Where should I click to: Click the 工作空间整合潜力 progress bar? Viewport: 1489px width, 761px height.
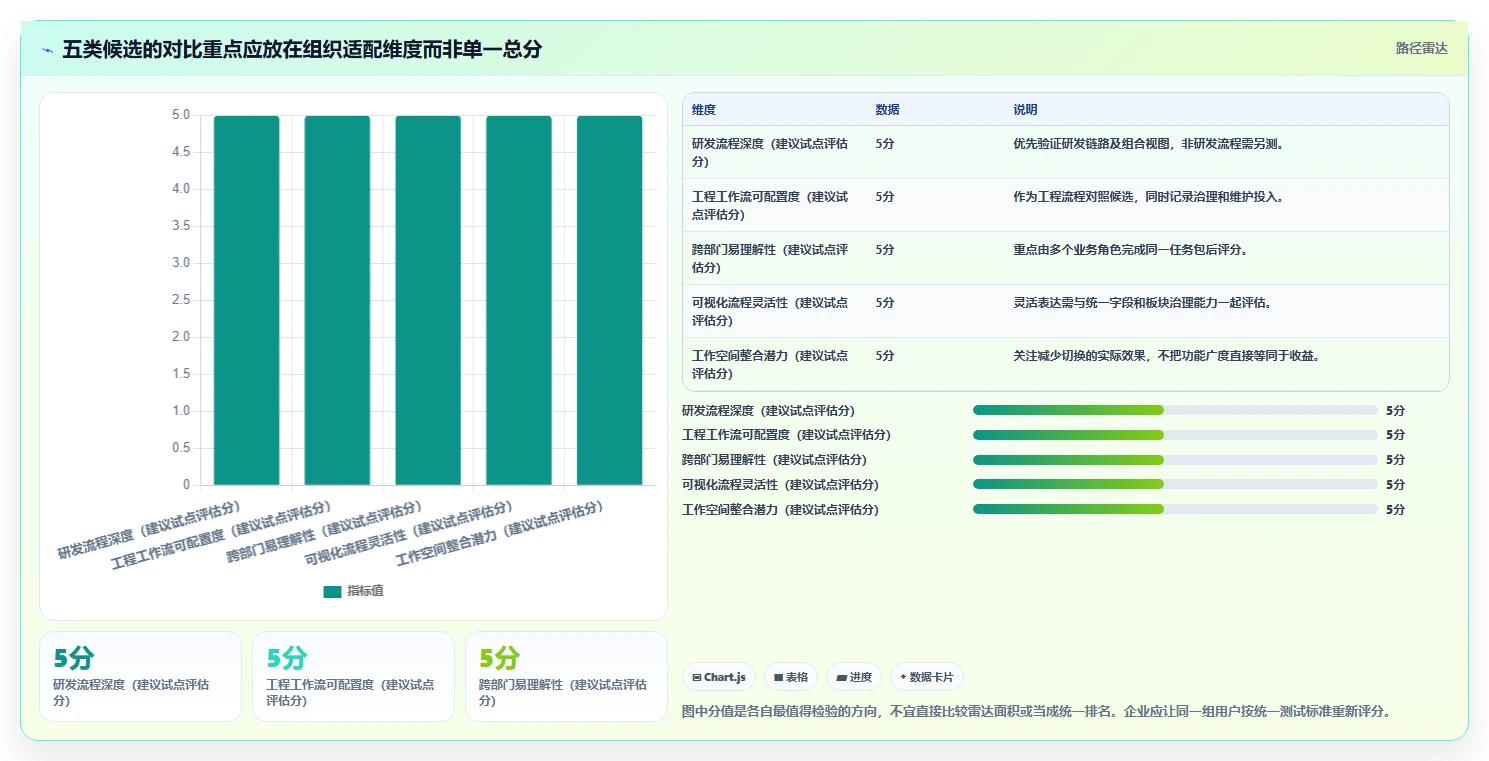1175,509
